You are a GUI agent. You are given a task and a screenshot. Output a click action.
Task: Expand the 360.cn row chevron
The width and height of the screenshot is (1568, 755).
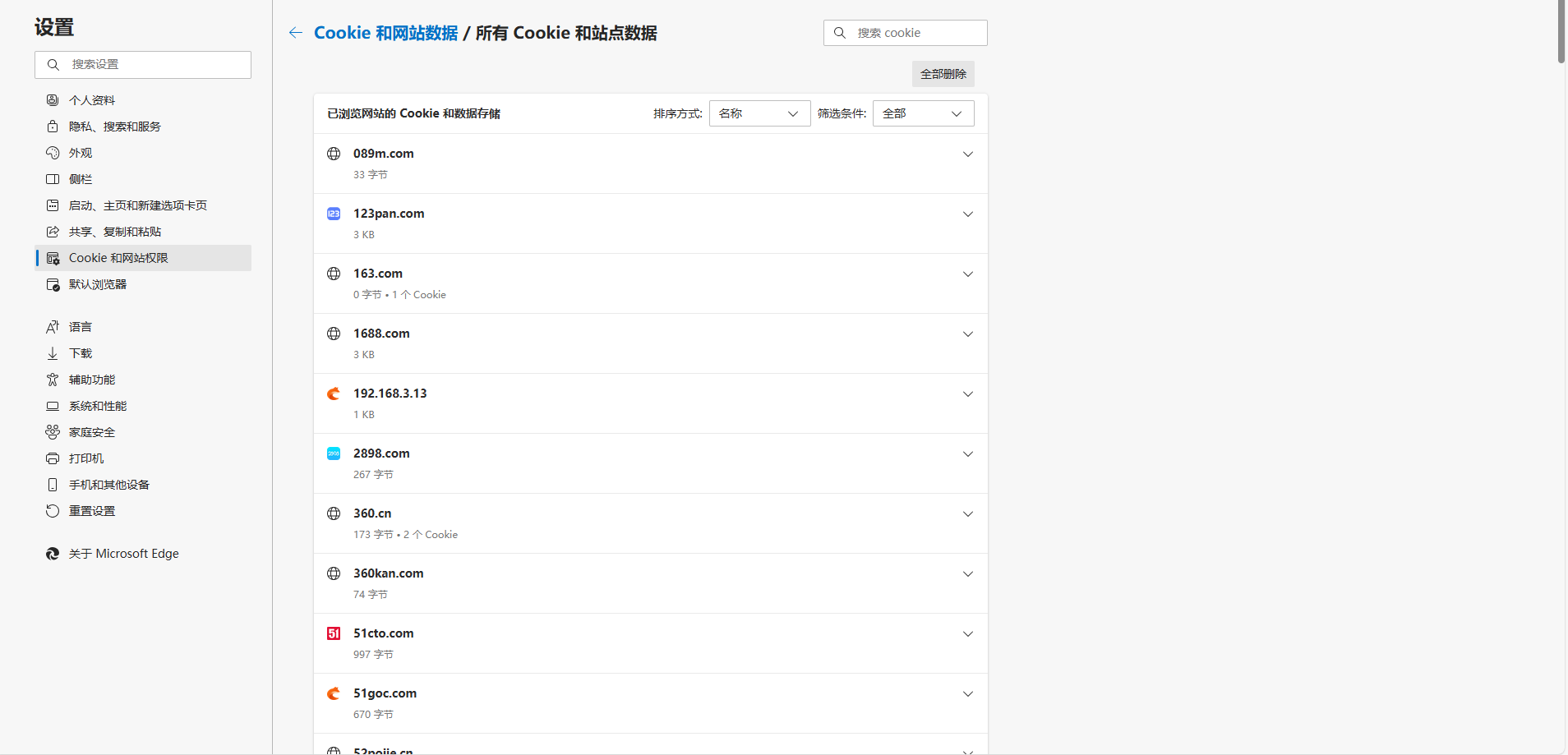pos(968,514)
